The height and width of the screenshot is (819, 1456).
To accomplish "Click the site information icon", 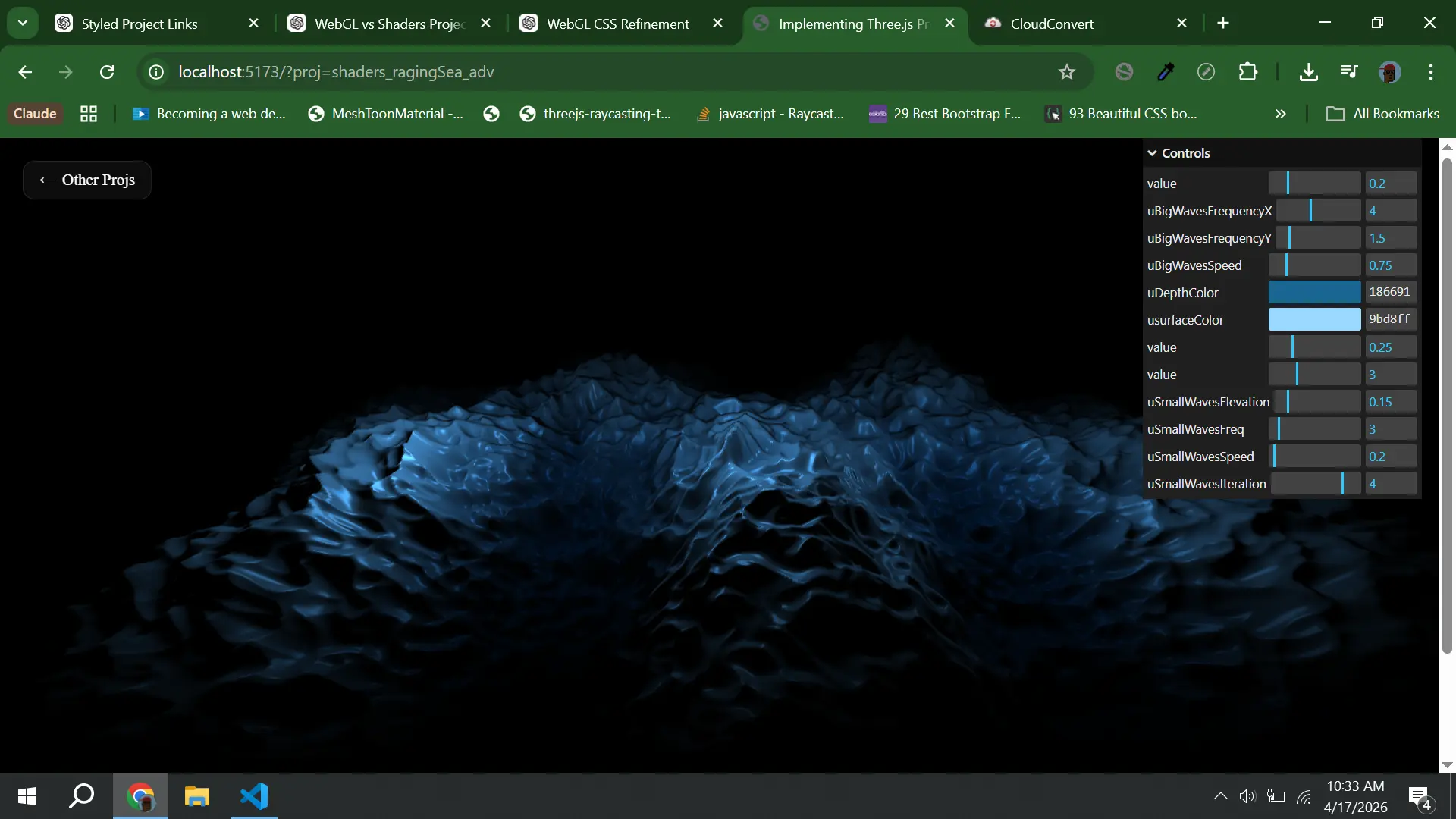I will (x=156, y=72).
